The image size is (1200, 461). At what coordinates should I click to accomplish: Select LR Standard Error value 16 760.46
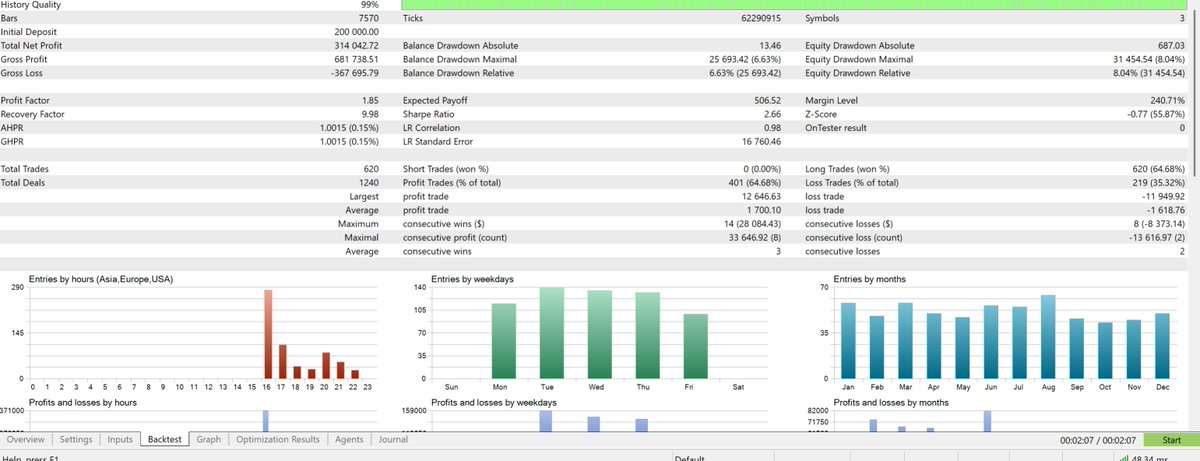pyautogui.click(x=763, y=143)
